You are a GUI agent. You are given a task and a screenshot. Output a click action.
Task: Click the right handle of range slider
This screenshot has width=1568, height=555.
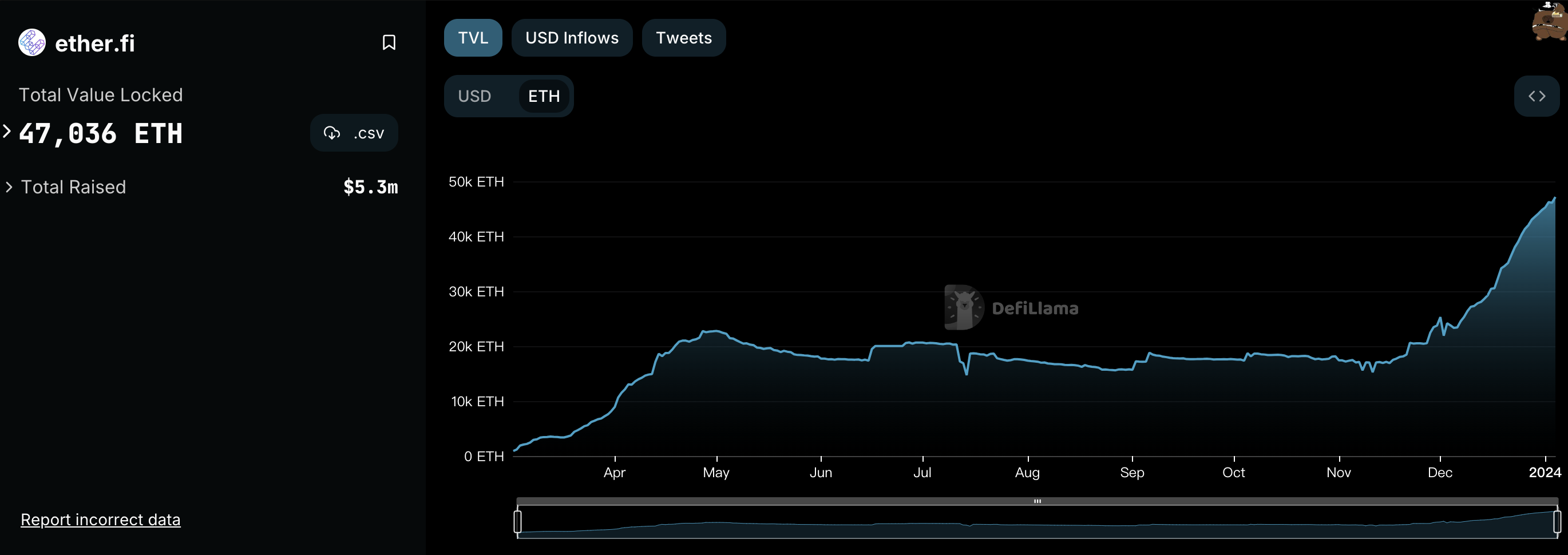tap(1557, 522)
